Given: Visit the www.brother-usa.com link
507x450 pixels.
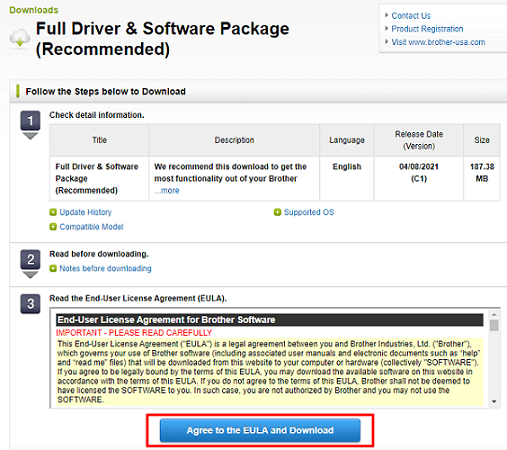Looking at the screenshot, I should pyautogui.click(x=438, y=42).
